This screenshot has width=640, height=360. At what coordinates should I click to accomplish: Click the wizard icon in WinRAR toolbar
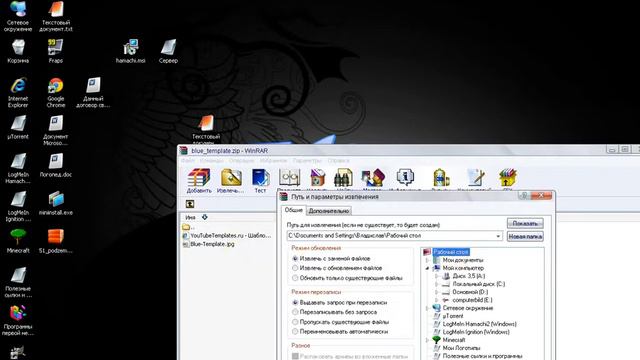373,179
